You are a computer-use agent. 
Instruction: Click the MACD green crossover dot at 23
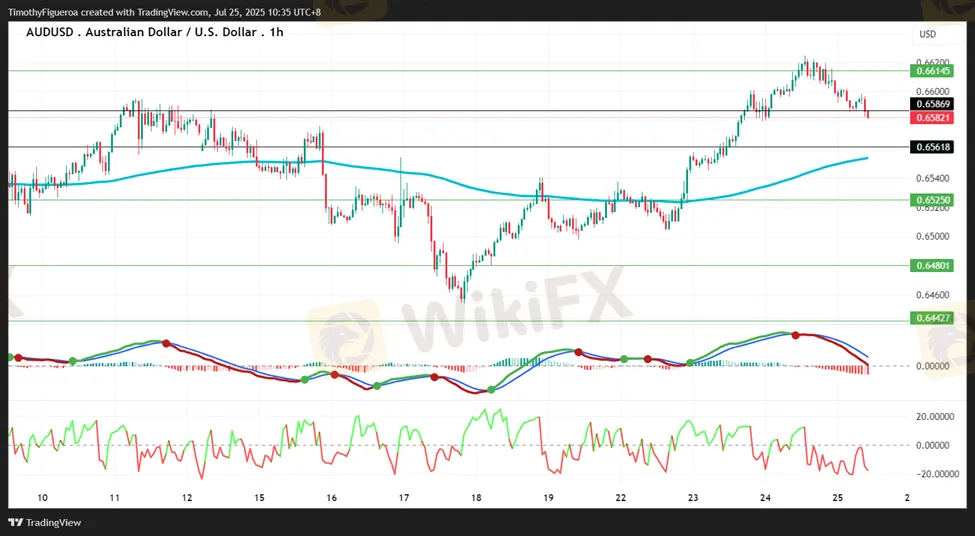tap(690, 363)
